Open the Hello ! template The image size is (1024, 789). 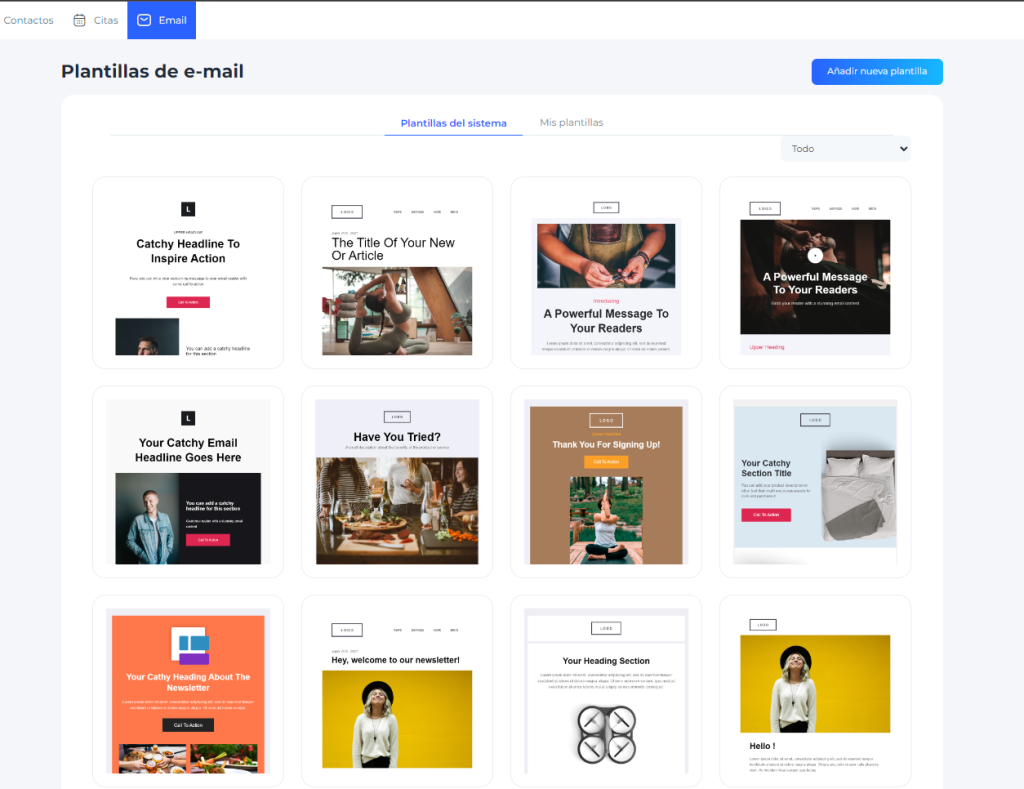click(815, 690)
